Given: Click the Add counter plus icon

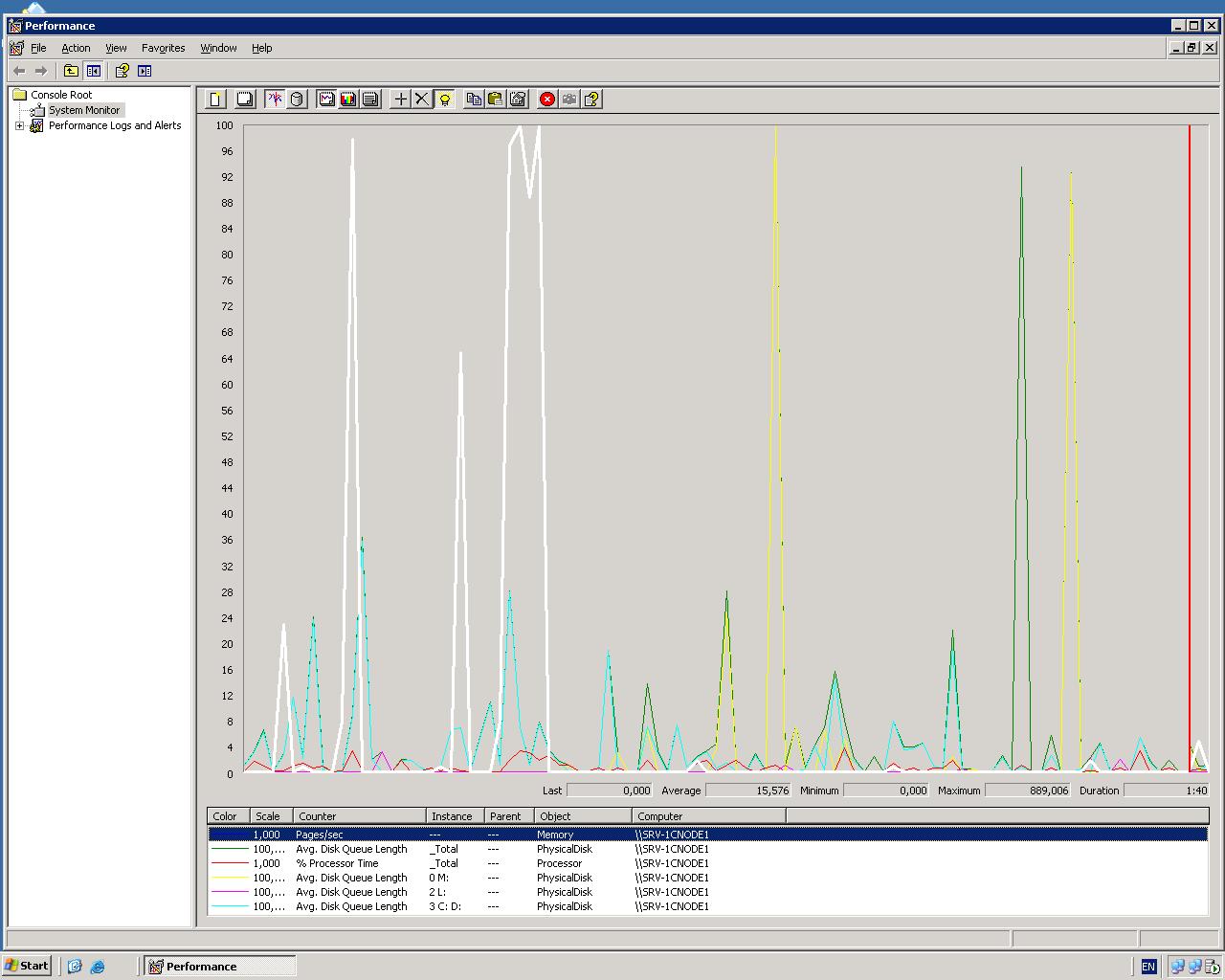Looking at the screenshot, I should click(x=400, y=99).
